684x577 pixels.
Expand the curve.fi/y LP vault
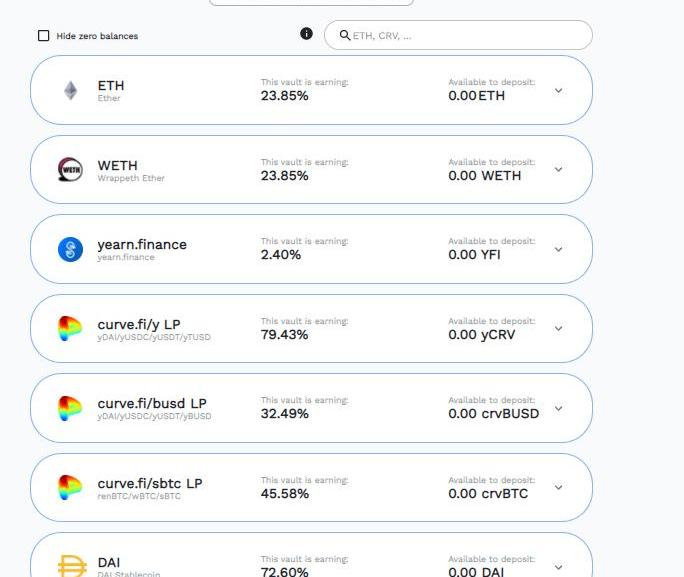[x=558, y=329]
